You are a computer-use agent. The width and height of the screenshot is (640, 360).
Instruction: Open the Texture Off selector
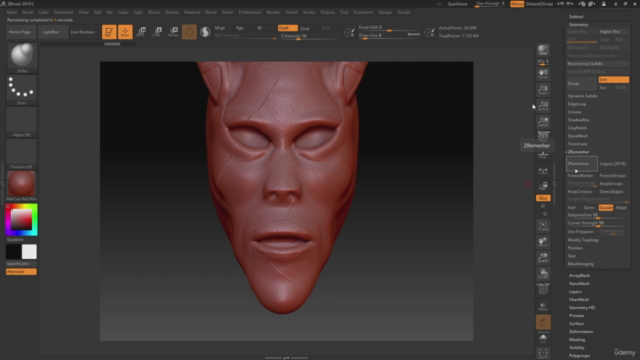point(22,154)
